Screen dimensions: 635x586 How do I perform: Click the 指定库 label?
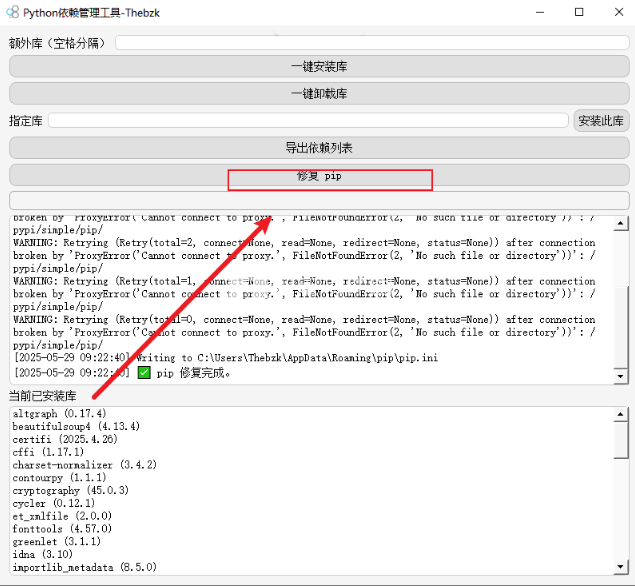[26, 121]
